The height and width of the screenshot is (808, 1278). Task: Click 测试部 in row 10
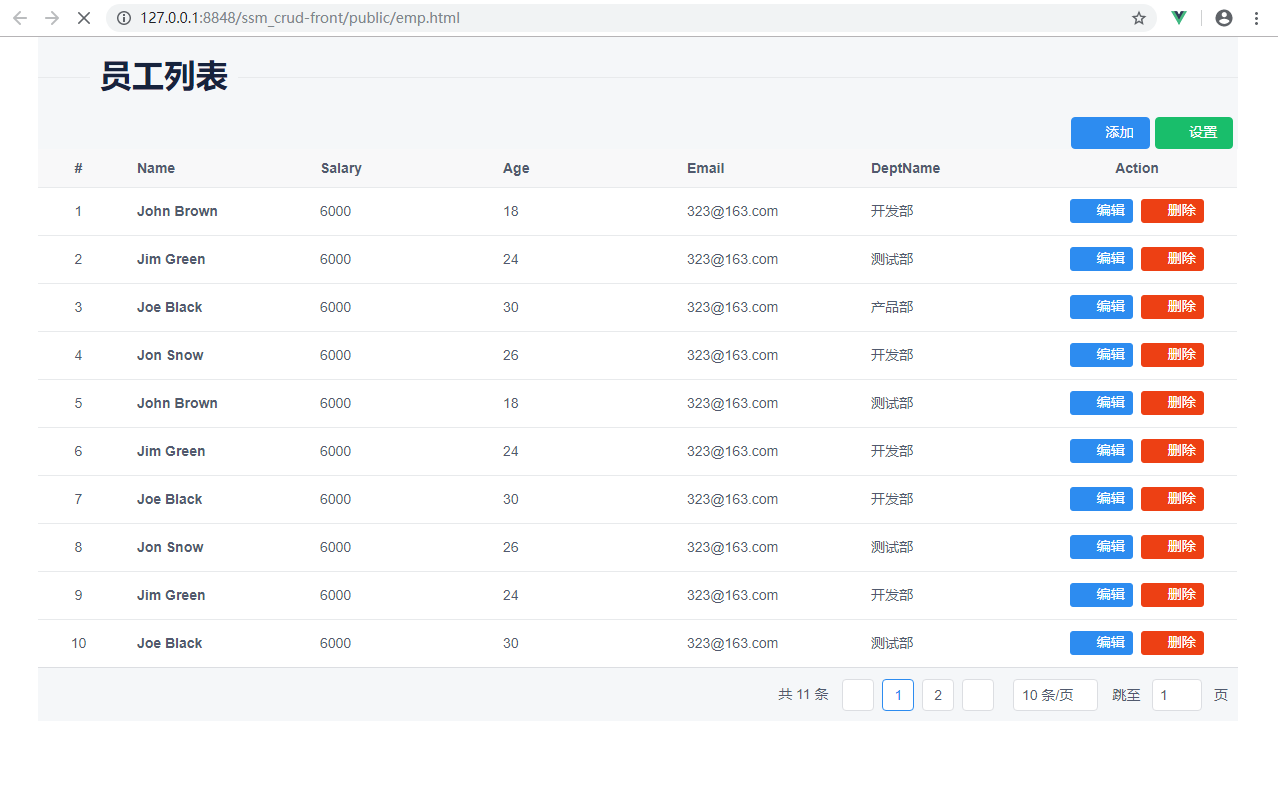[892, 643]
